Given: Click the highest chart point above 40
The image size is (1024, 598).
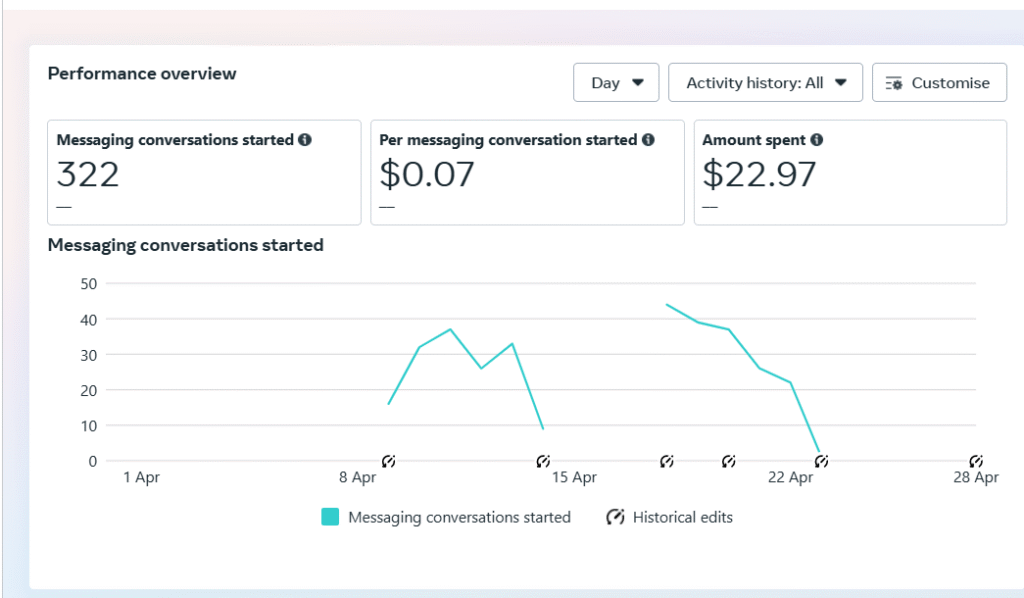Looking at the screenshot, I should 667,305.
